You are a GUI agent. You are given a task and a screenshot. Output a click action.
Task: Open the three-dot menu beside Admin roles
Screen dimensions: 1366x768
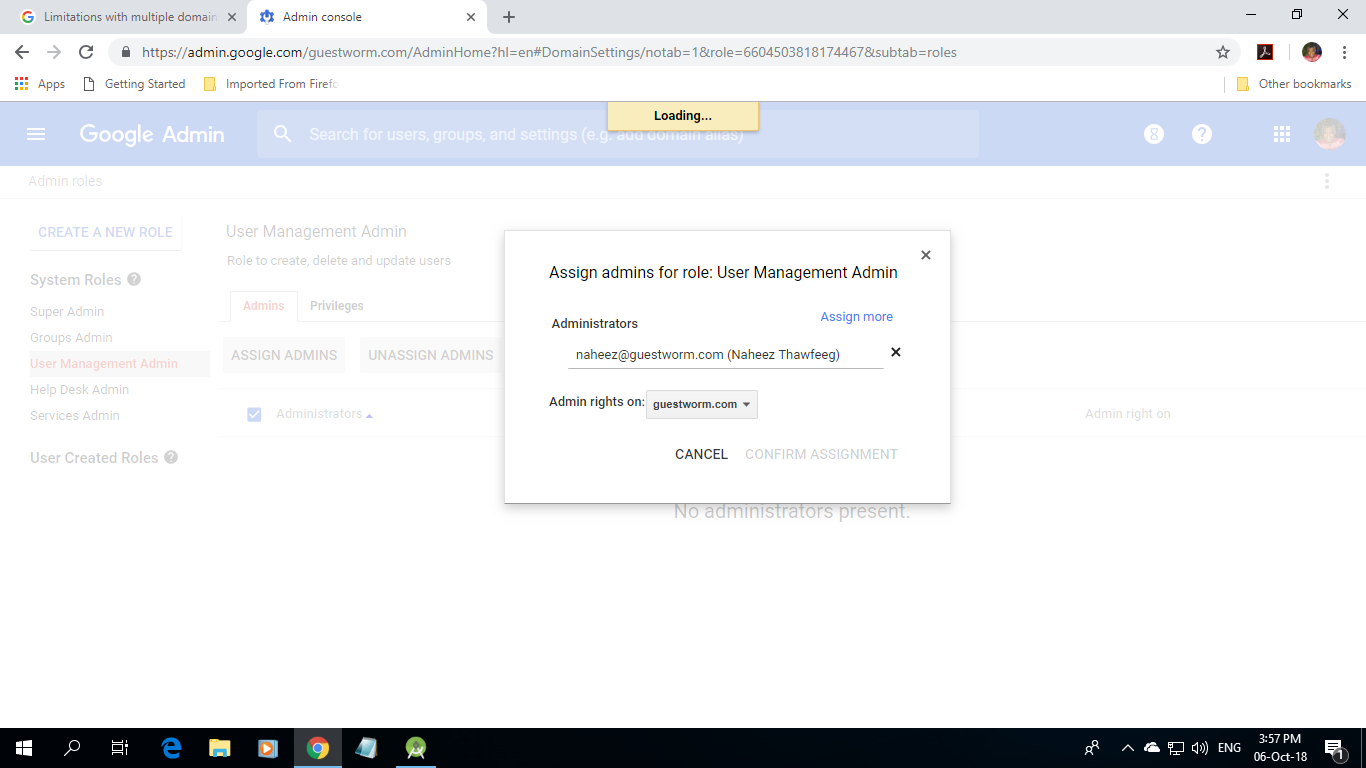1327,181
